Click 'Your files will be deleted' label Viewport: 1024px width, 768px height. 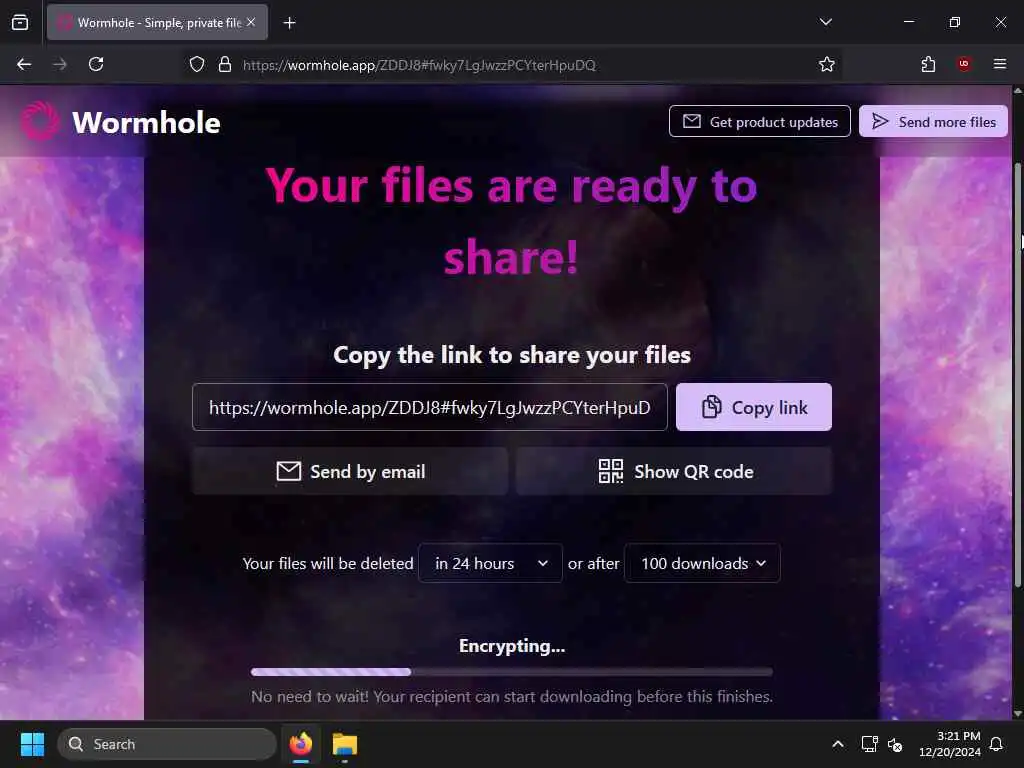(328, 564)
